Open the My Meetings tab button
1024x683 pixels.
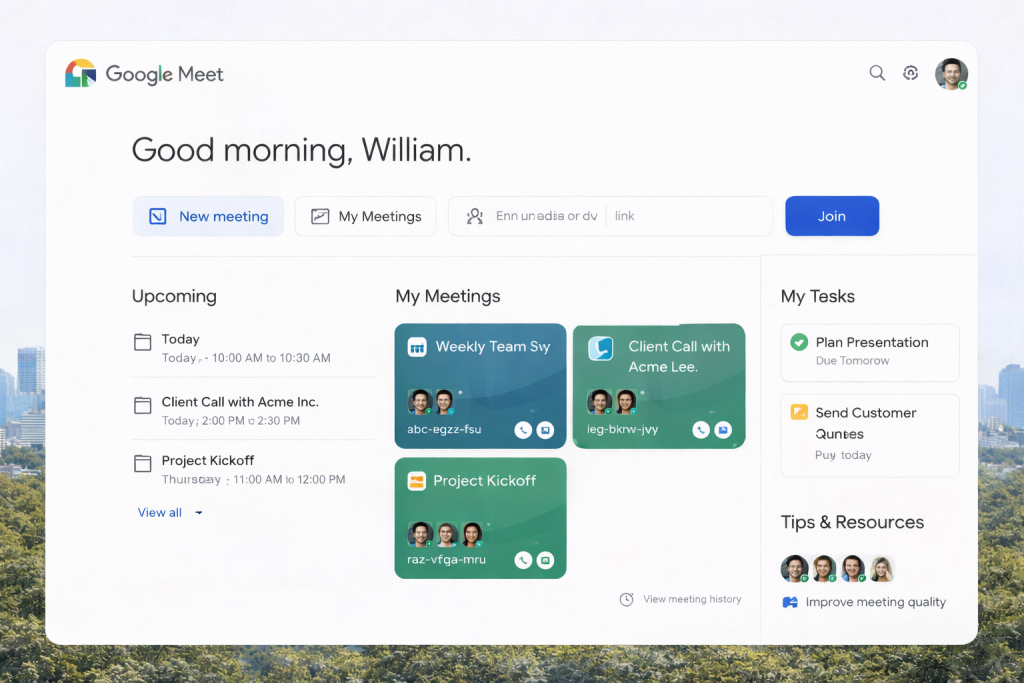click(365, 216)
